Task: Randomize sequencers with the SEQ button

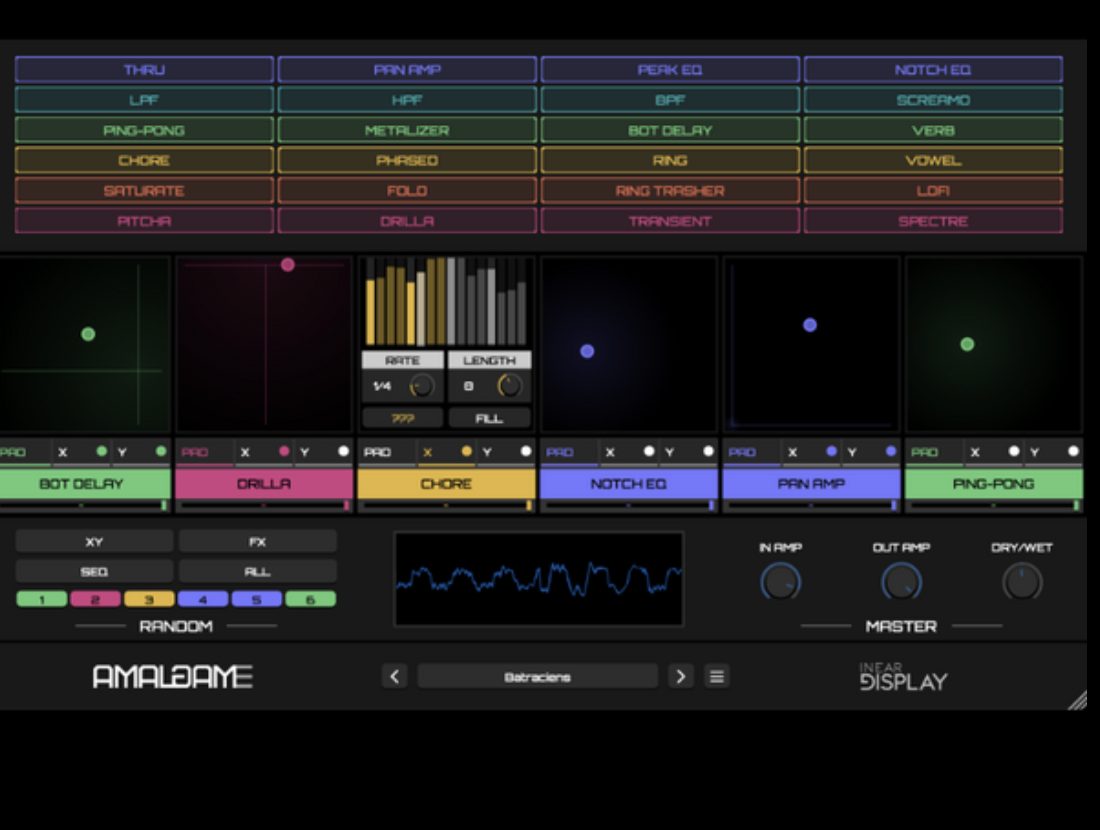Action: (94, 571)
